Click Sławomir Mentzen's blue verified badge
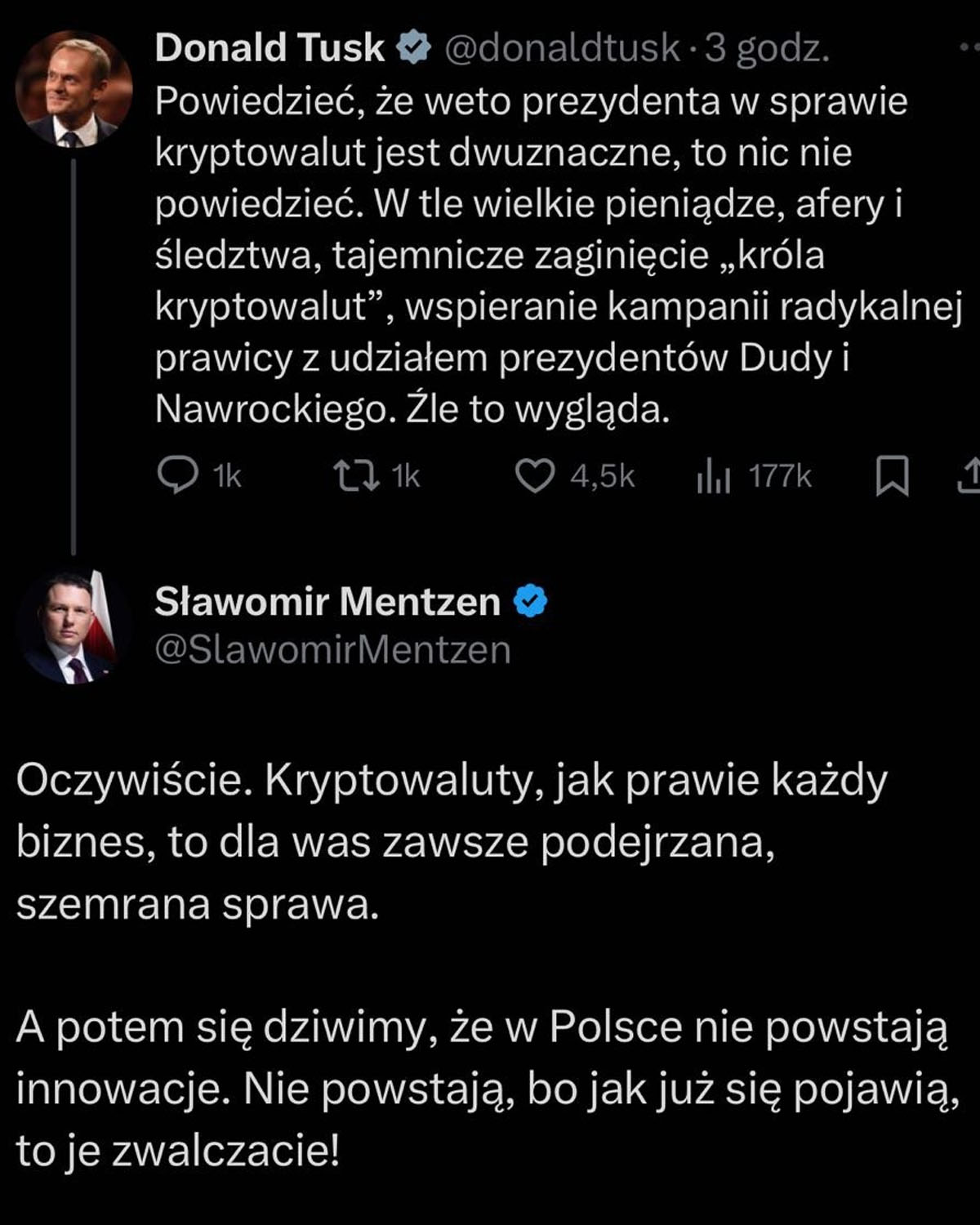This screenshot has height=1225, width=980. tap(530, 602)
